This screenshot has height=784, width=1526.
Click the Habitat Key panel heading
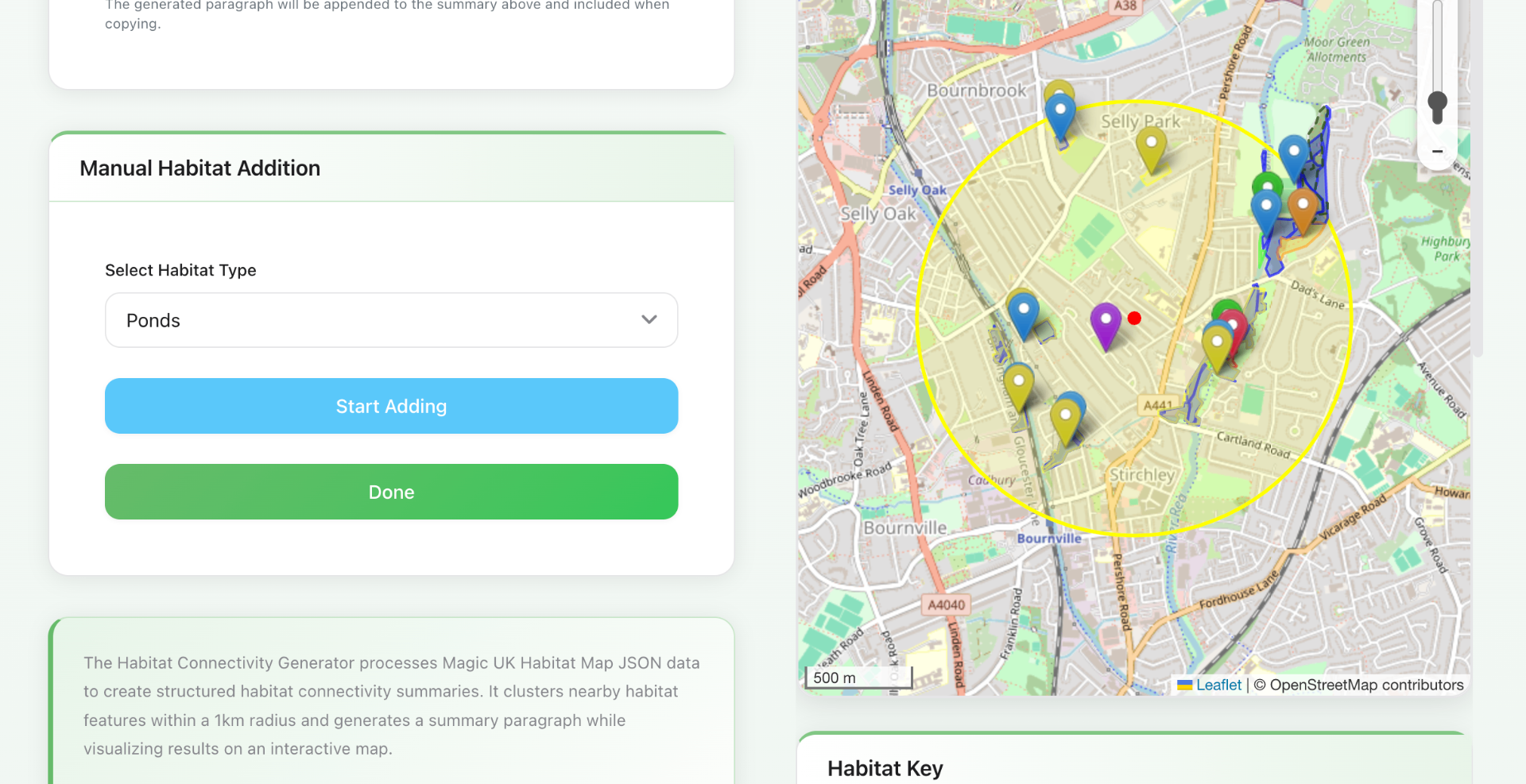tap(885, 768)
